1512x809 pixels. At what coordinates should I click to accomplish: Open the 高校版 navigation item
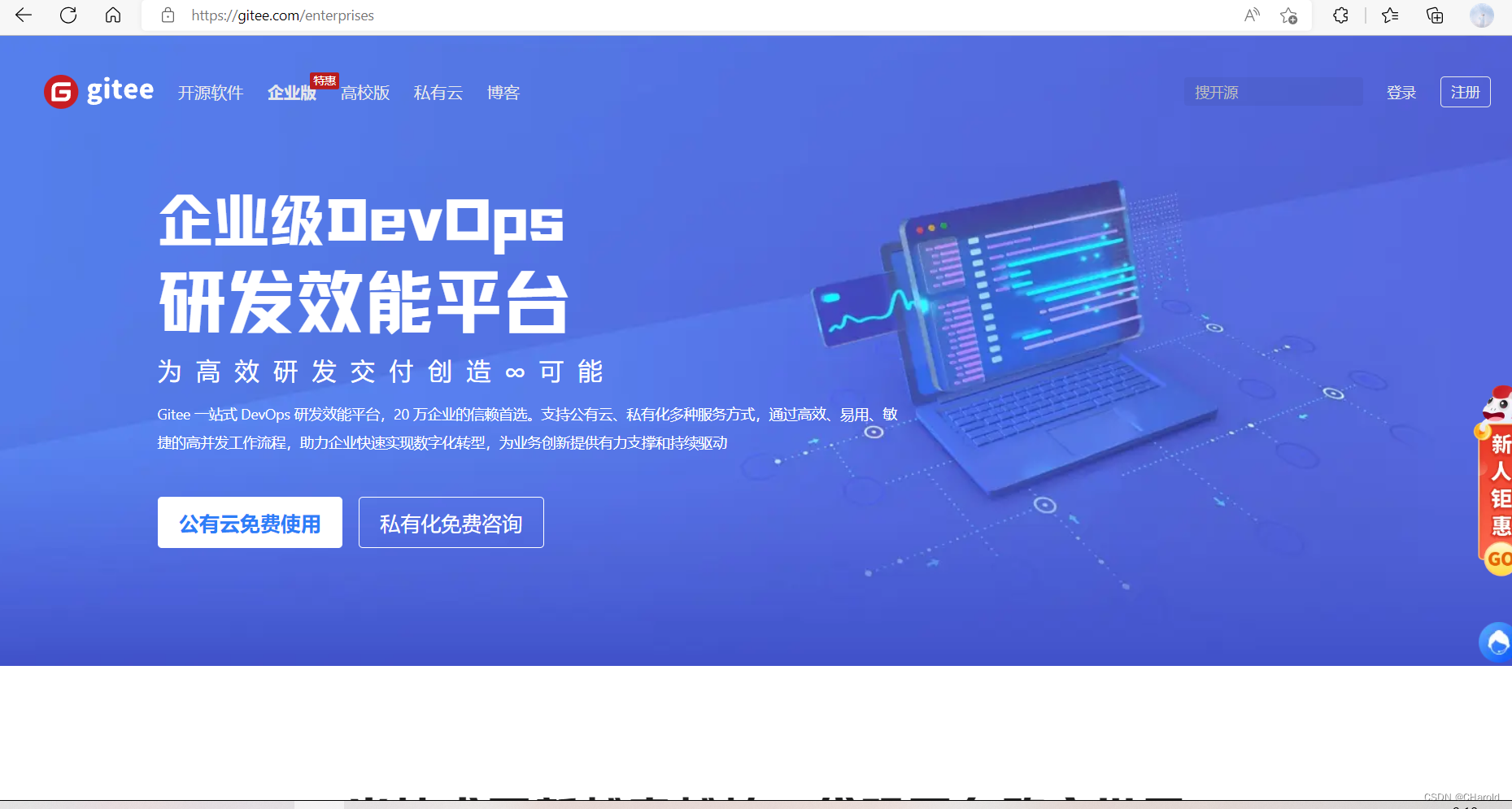coord(365,93)
